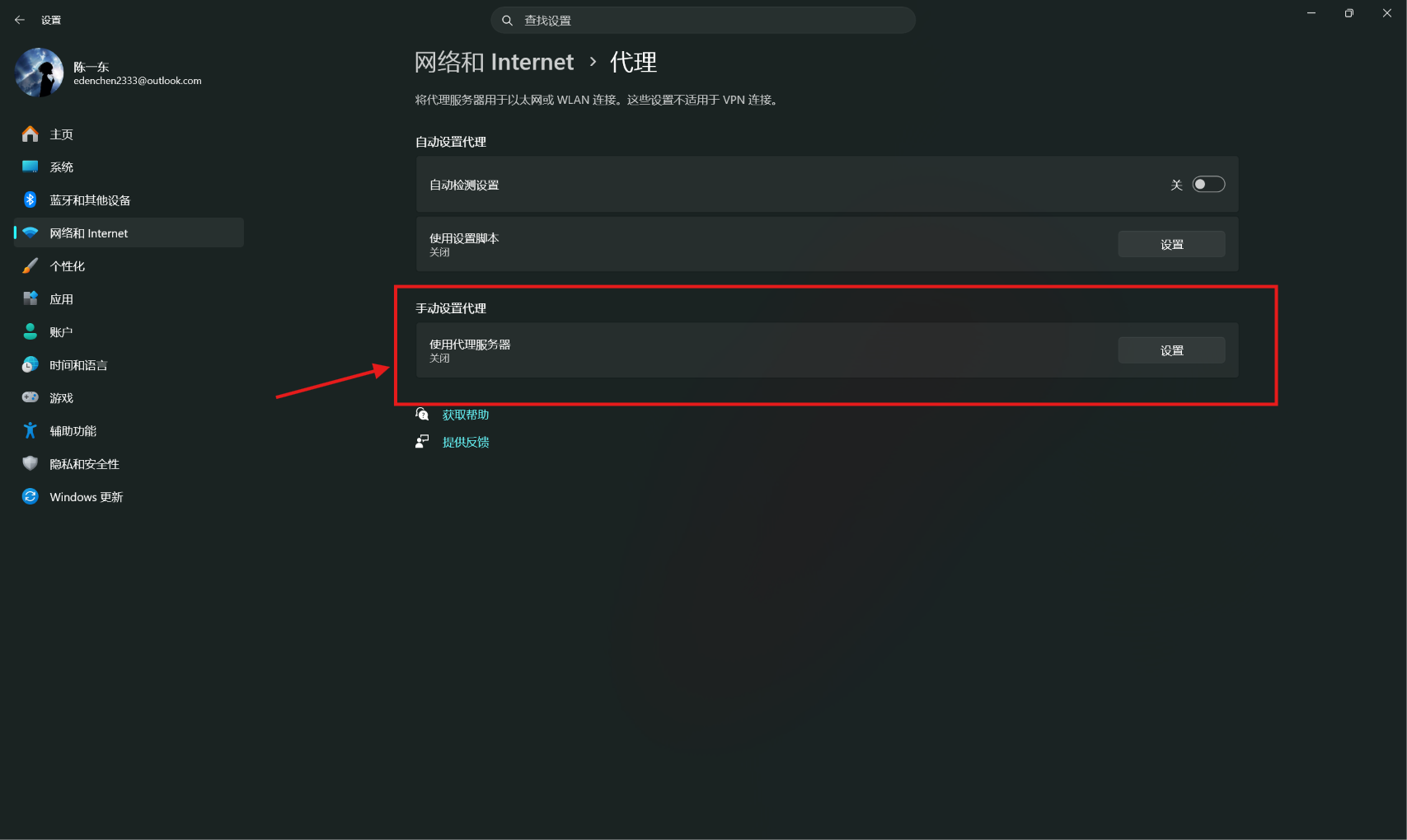Click the globe clock icon for 时间和语言
The image size is (1407, 840).
30,364
